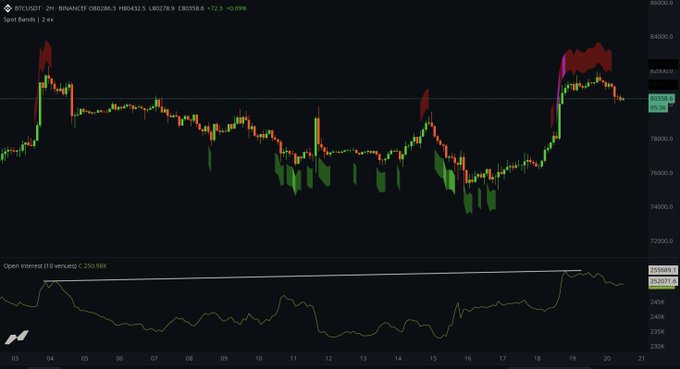
Task: Click the Spot Bands | 2 ex indicator label
Action: click(29, 20)
